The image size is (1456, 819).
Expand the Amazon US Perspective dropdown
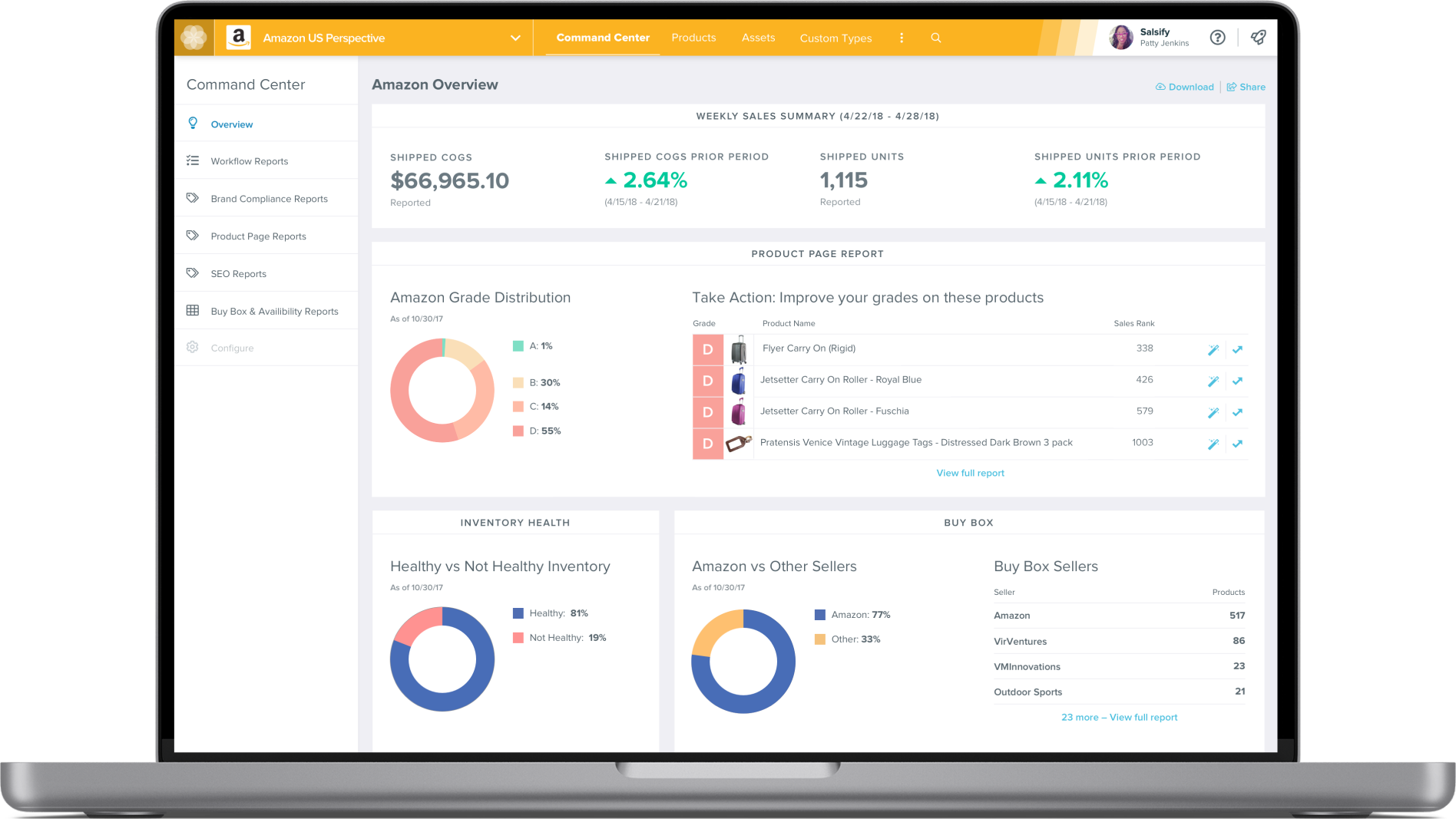coord(515,38)
